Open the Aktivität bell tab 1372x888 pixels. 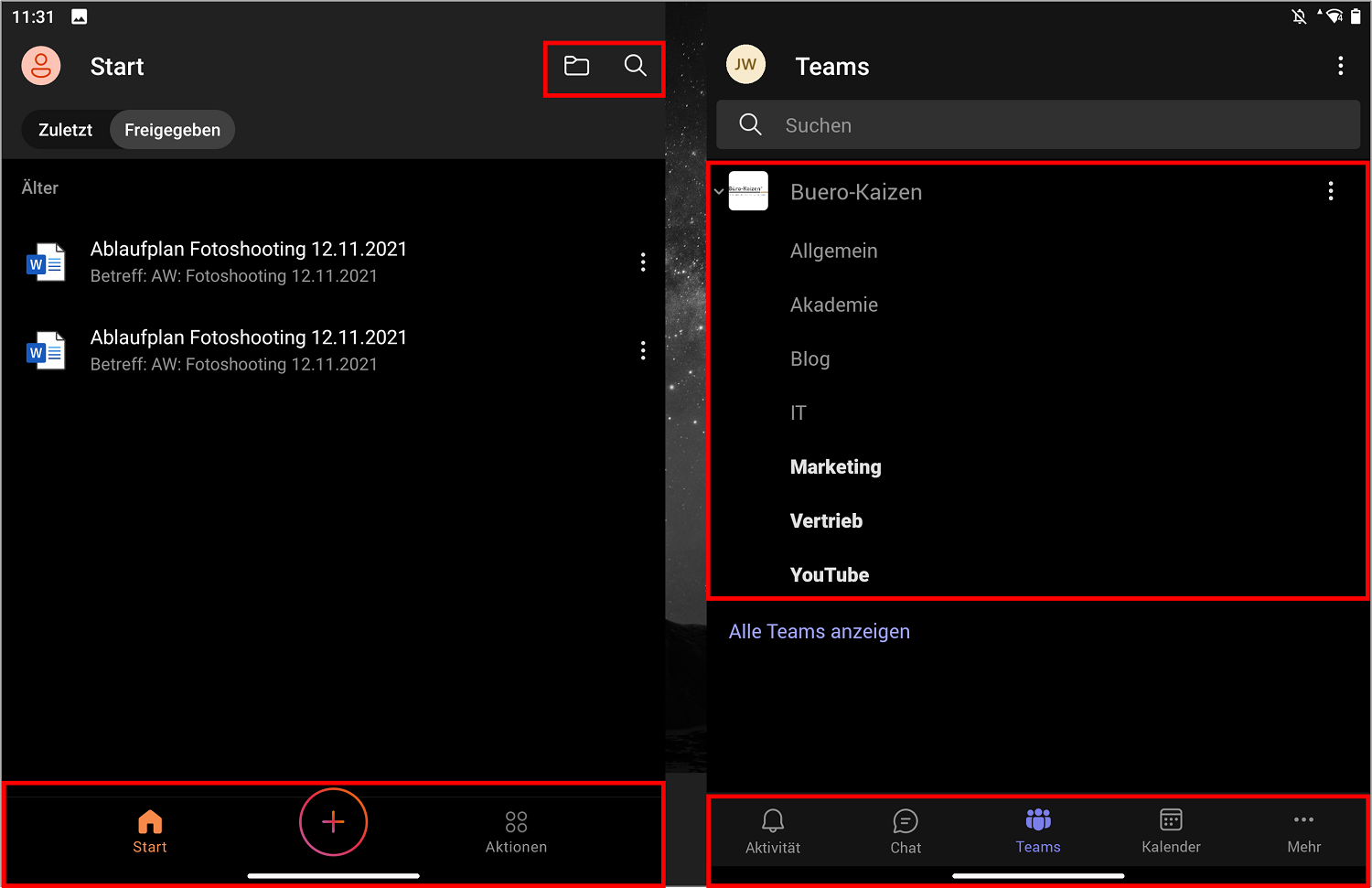click(x=773, y=831)
